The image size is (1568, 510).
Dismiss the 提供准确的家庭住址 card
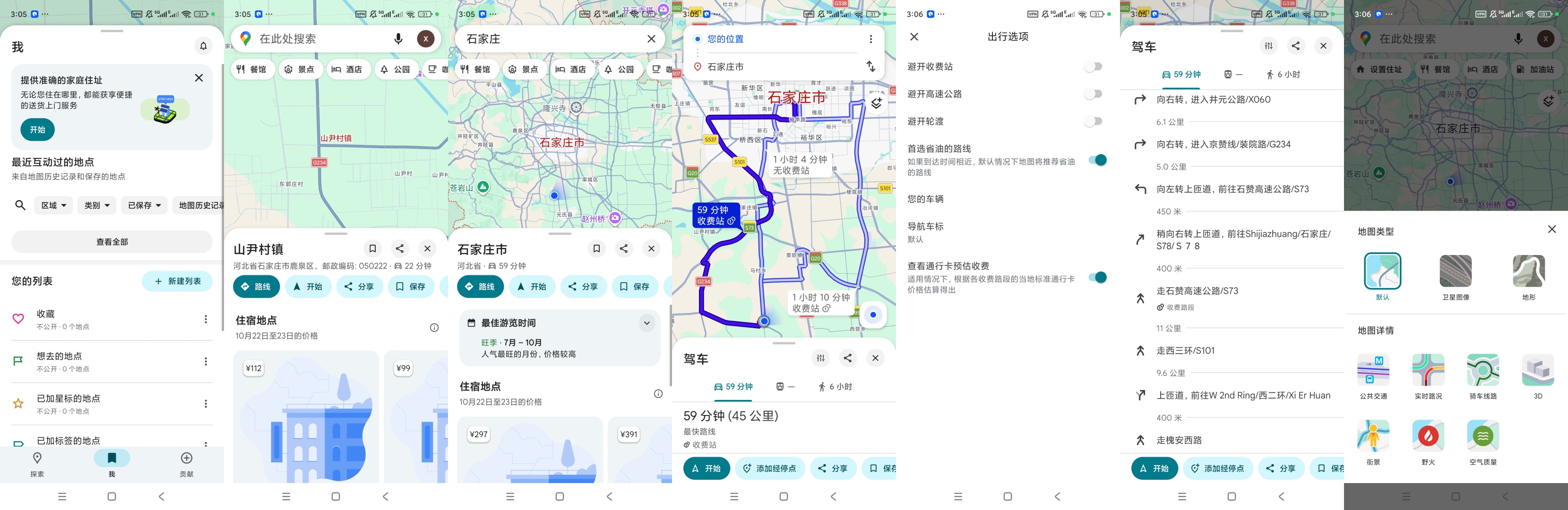[x=198, y=78]
